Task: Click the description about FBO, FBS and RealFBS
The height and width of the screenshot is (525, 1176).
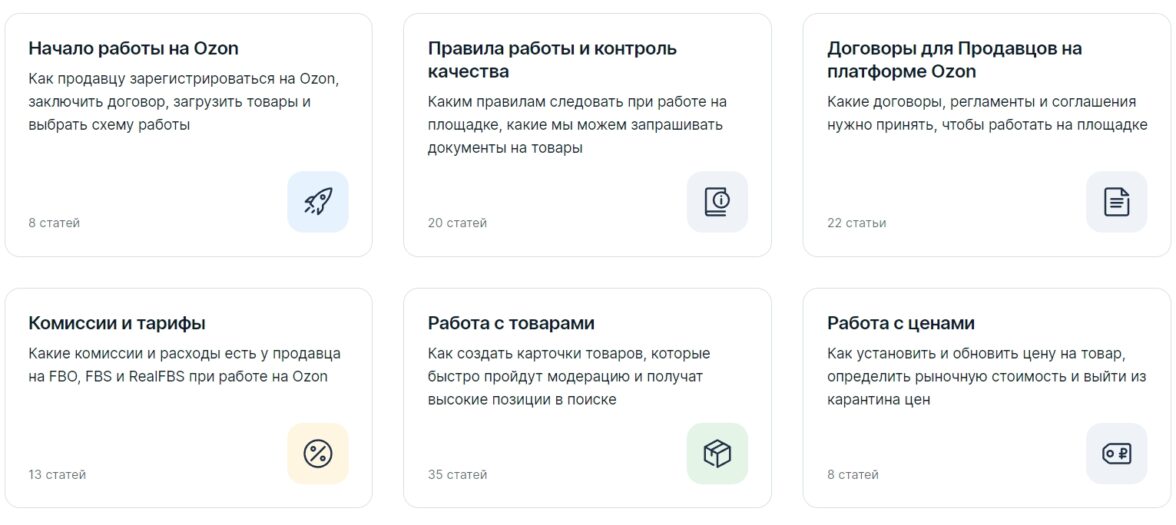Action: 184,365
